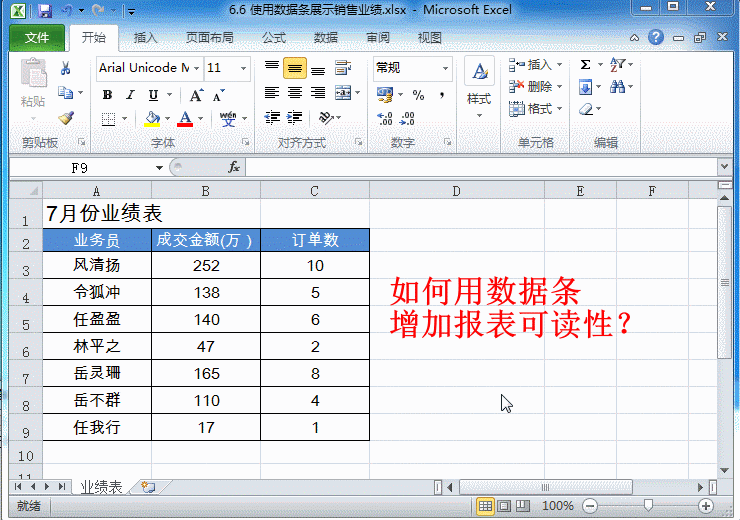Decrease font size with small A
Screen dimensions: 740x520
[x=218, y=95]
